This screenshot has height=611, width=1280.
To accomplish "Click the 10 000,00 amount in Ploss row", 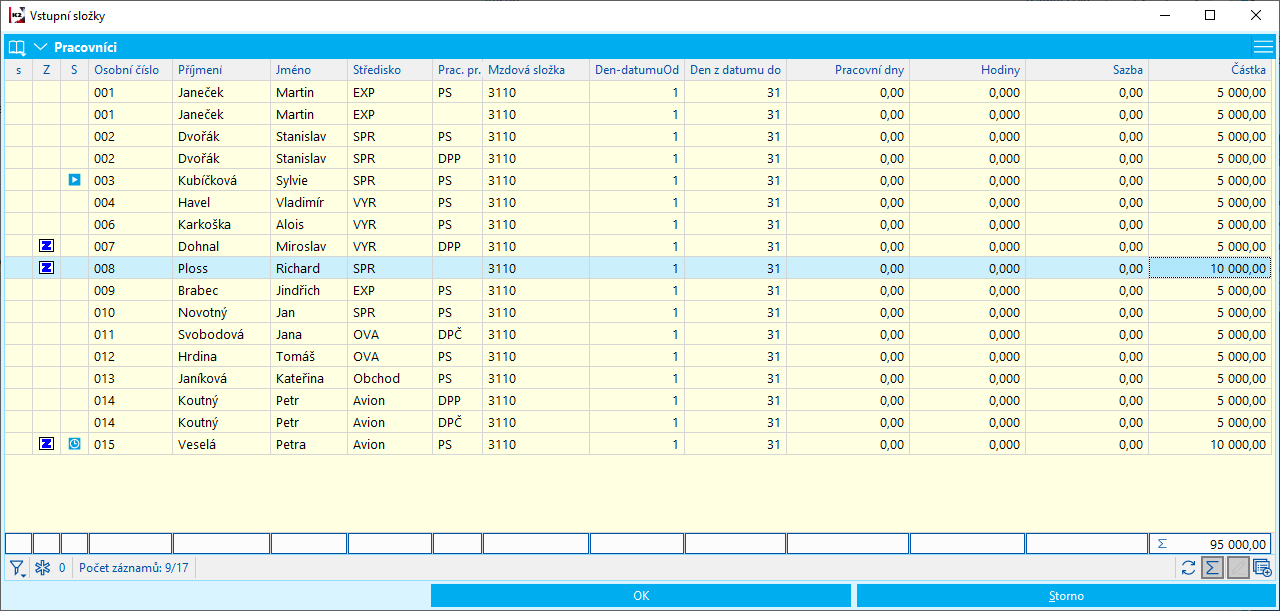I will coord(1210,268).
